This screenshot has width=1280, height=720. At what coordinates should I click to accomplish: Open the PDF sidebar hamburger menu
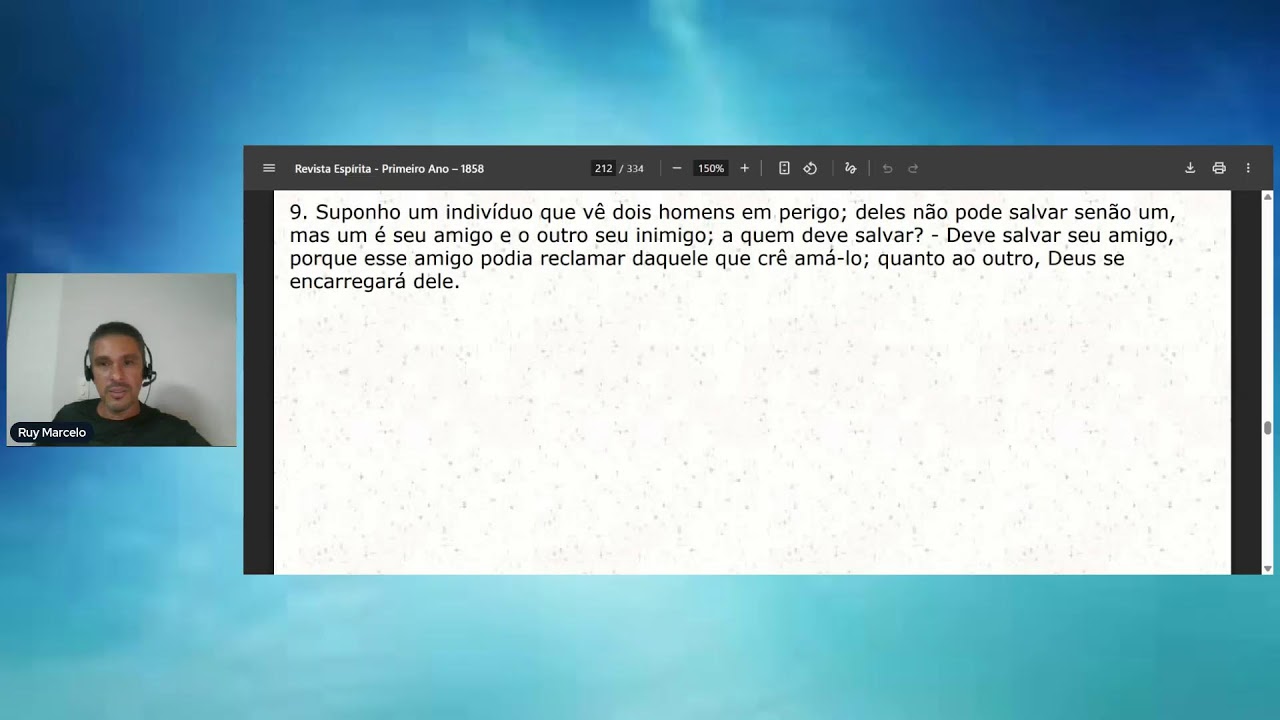coord(269,168)
